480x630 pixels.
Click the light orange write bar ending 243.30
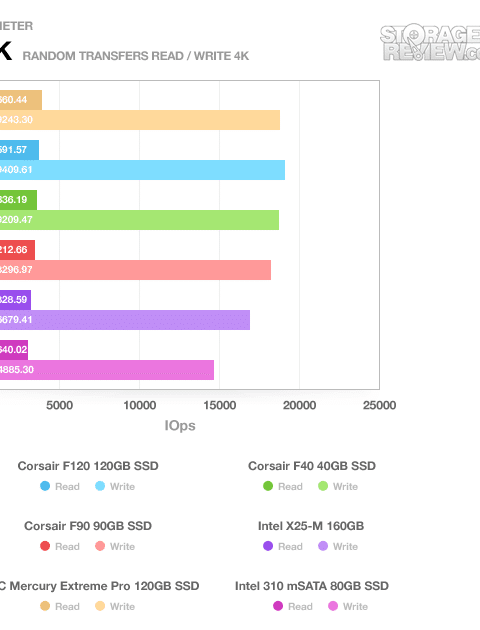tap(140, 120)
